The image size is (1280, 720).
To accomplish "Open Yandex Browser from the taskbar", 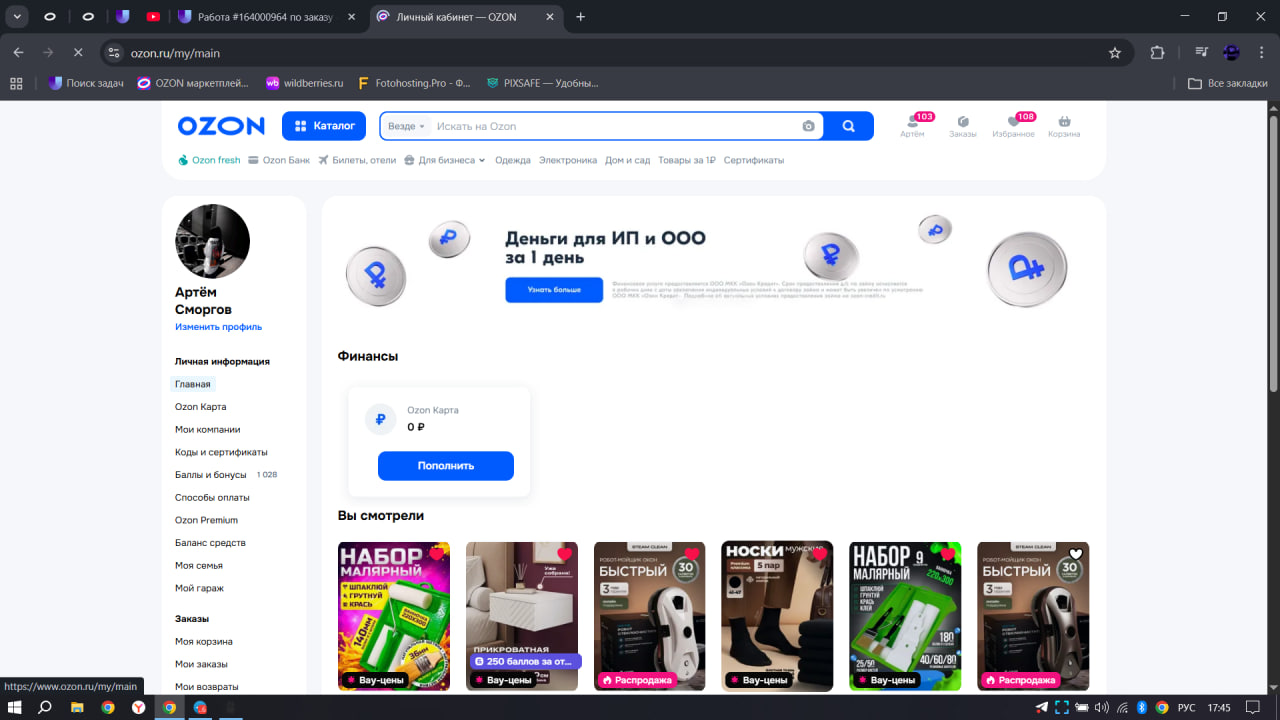I will coord(139,707).
